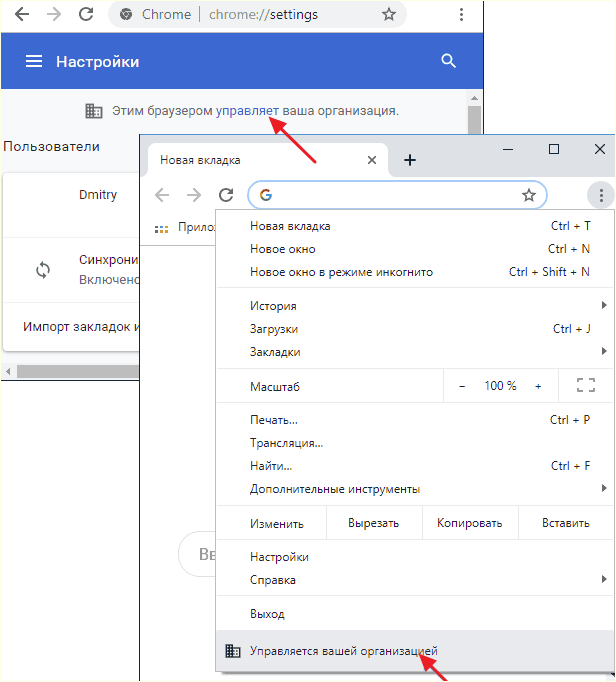
Task: Open the three-dot menu in the settings window
Action: tap(462, 14)
